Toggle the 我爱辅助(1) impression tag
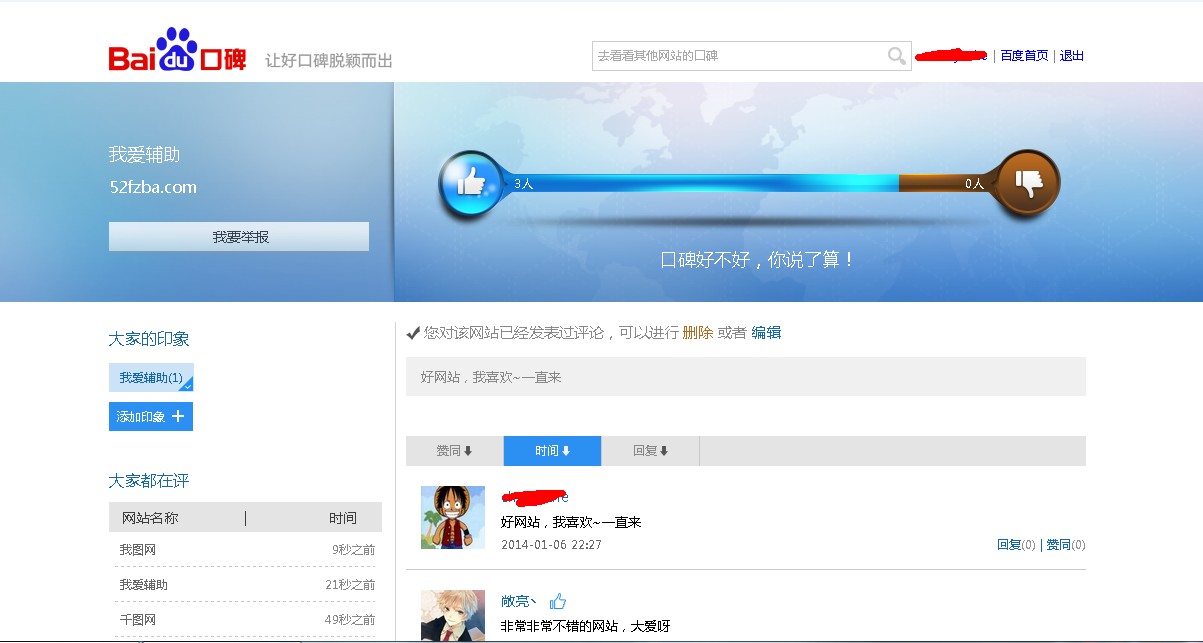The width and height of the screenshot is (1203, 643). (151, 377)
